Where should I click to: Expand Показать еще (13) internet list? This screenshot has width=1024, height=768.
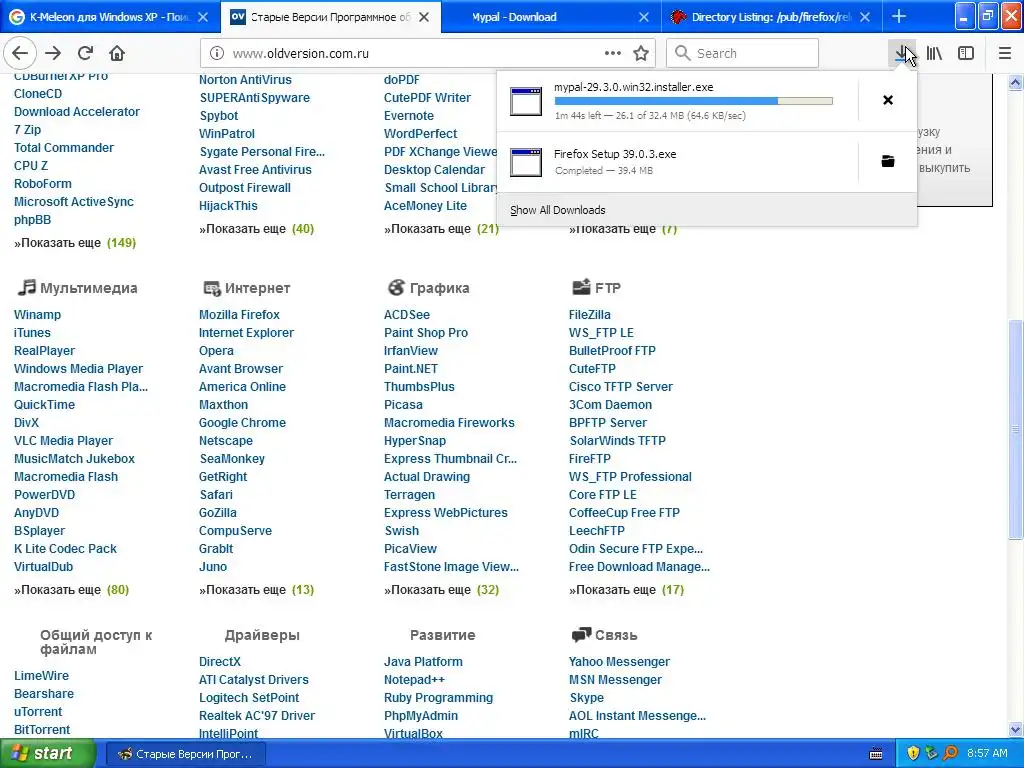coord(257,590)
